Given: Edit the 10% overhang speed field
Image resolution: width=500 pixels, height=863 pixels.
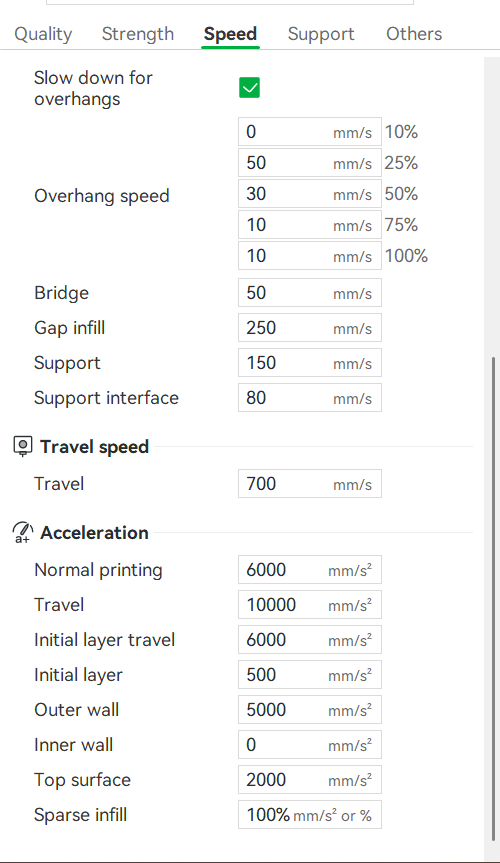Looking at the screenshot, I should pos(310,132).
